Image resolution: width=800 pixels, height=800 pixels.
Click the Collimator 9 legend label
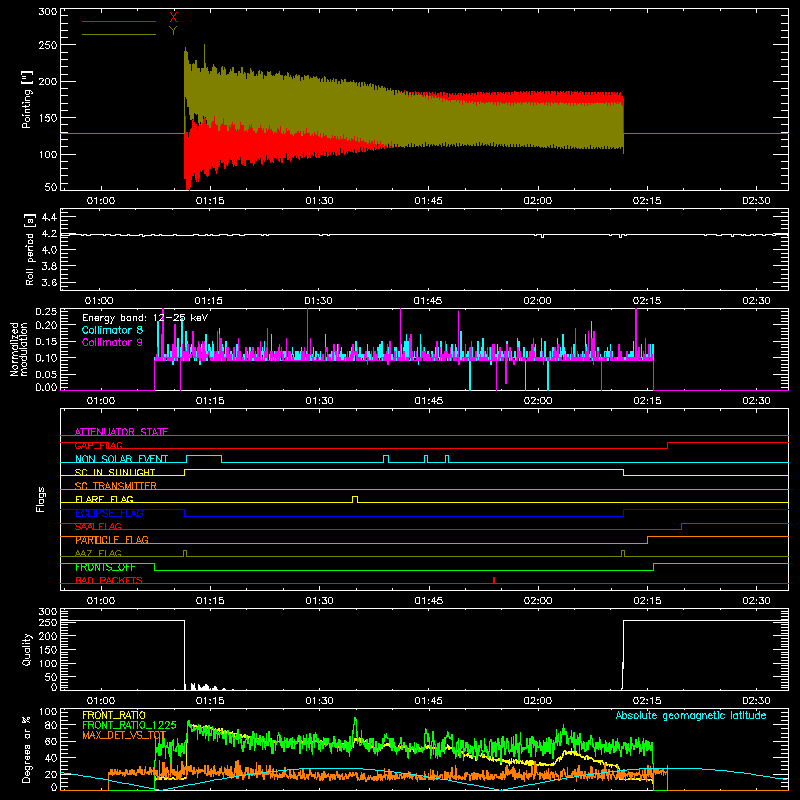[x=112, y=342]
